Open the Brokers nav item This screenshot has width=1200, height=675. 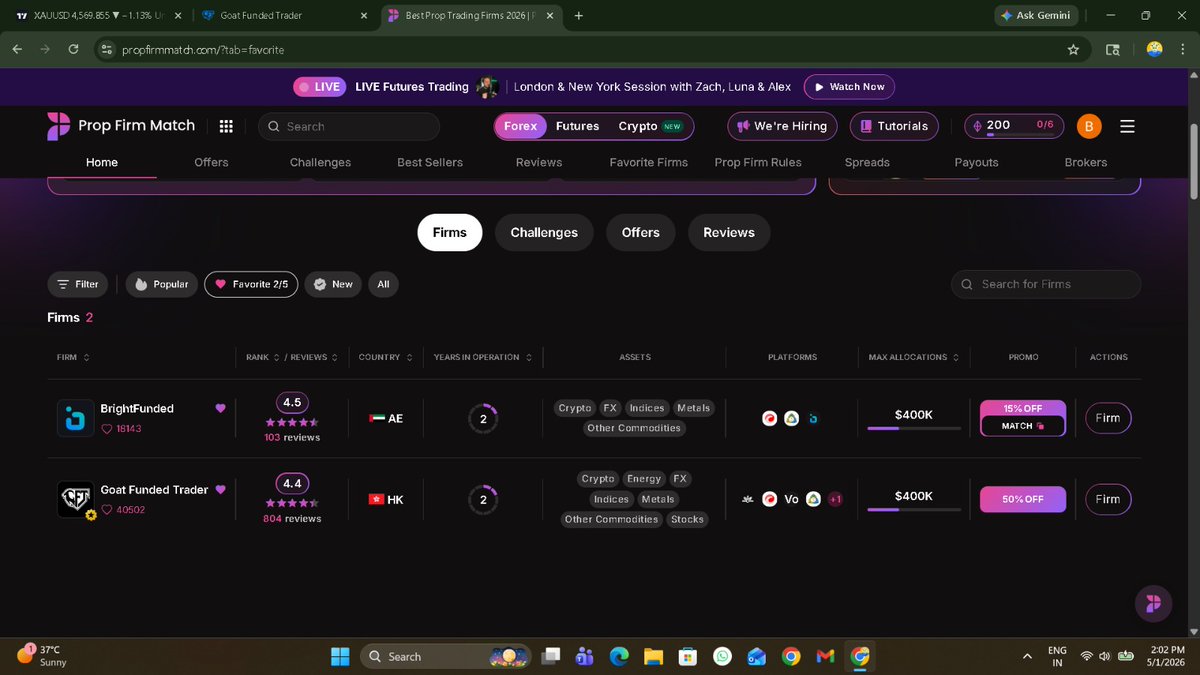1086,162
